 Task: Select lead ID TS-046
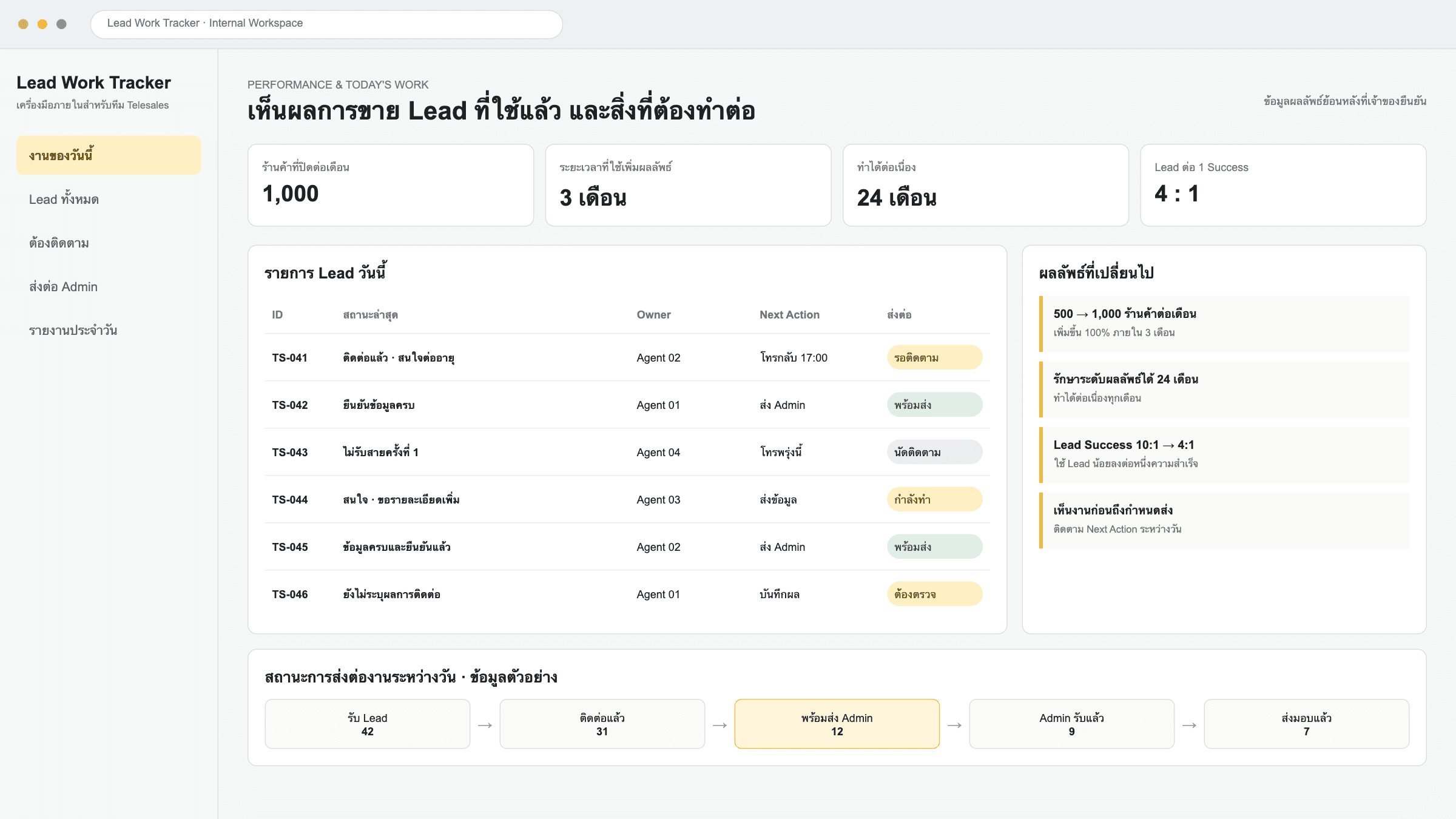coord(289,595)
